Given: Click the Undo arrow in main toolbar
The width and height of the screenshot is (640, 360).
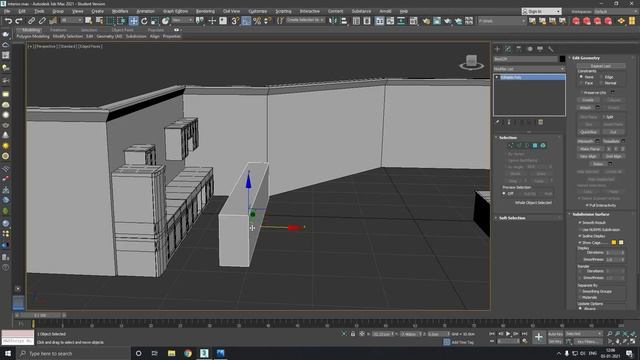Looking at the screenshot, I should pos(8,20).
